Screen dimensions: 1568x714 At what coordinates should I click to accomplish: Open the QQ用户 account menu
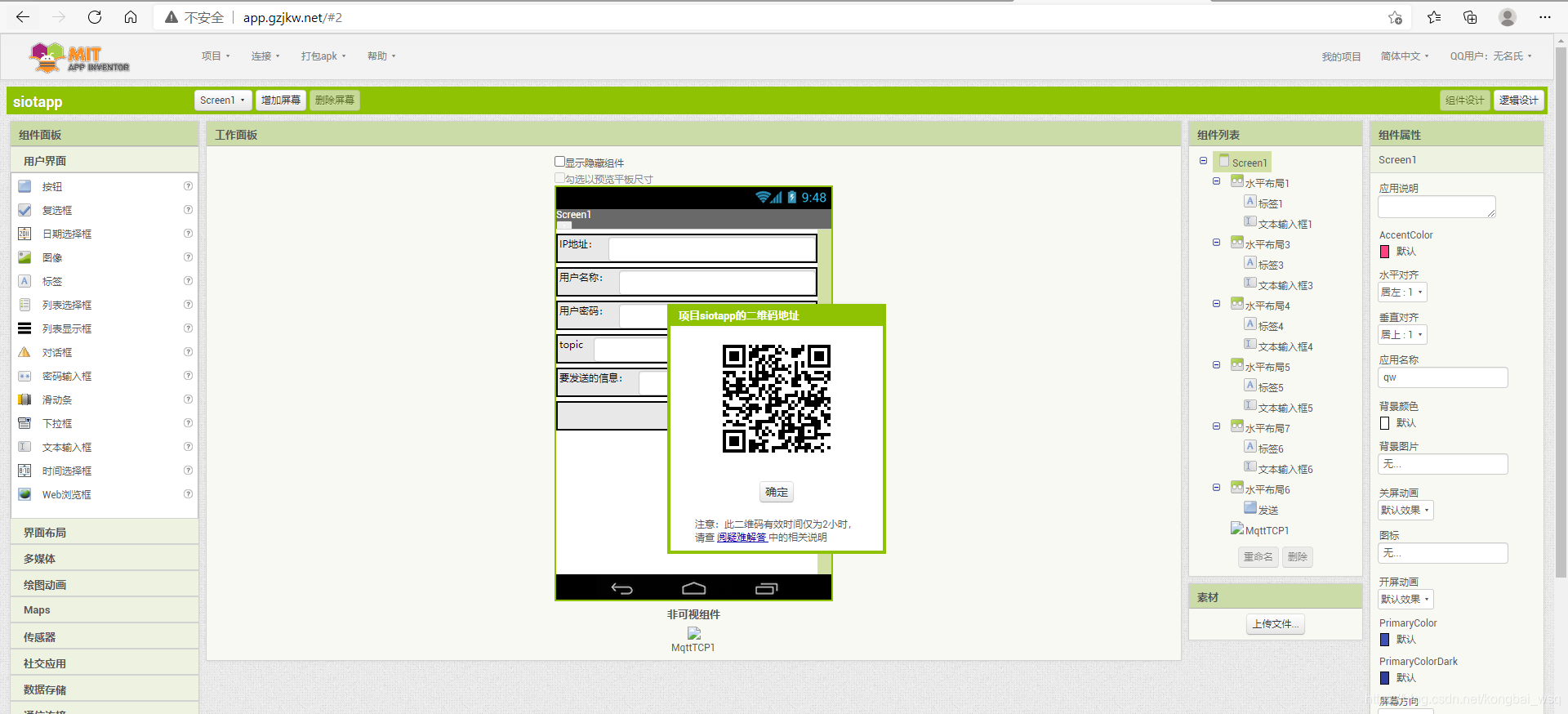pos(1490,56)
